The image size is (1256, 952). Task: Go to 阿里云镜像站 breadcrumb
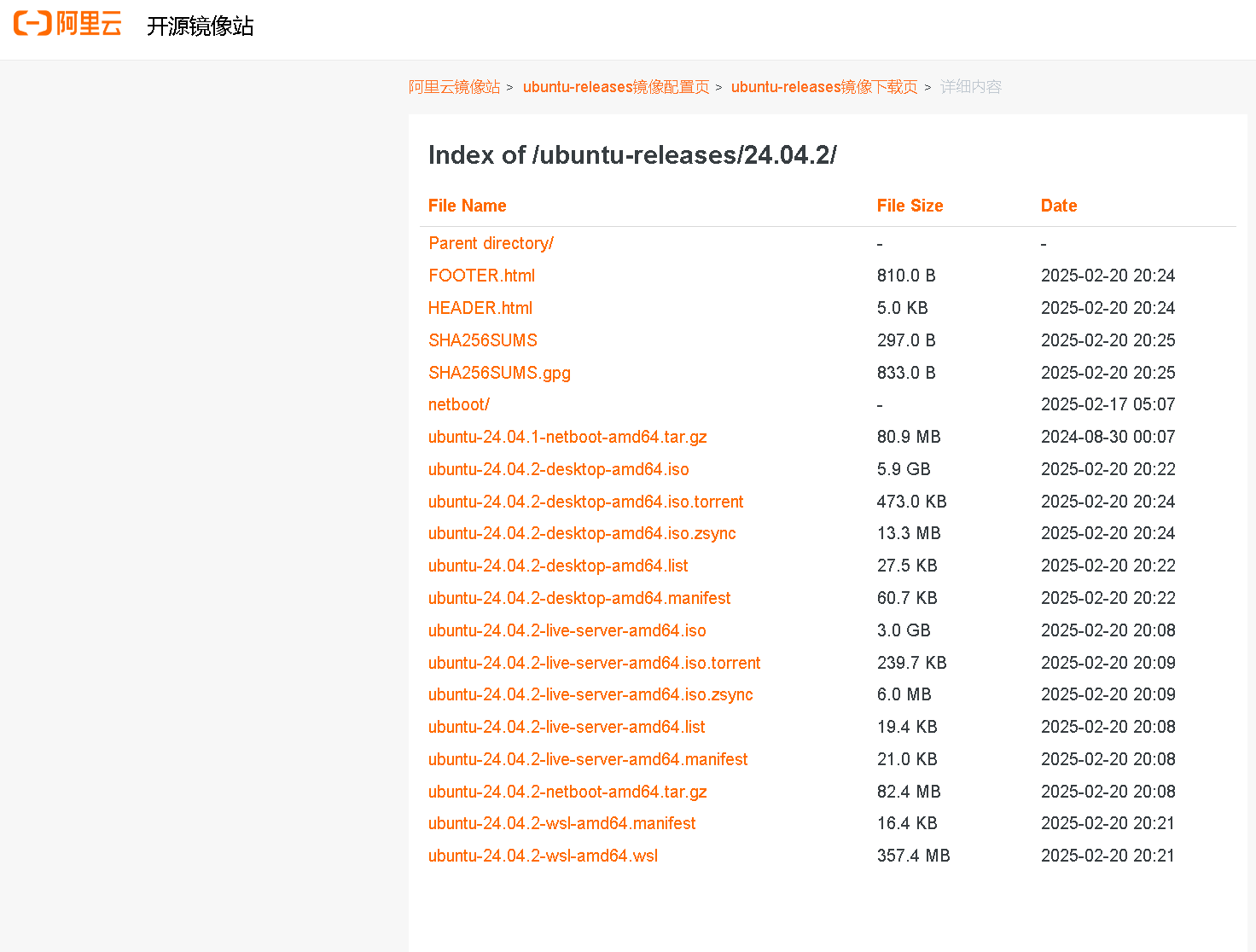tap(454, 87)
